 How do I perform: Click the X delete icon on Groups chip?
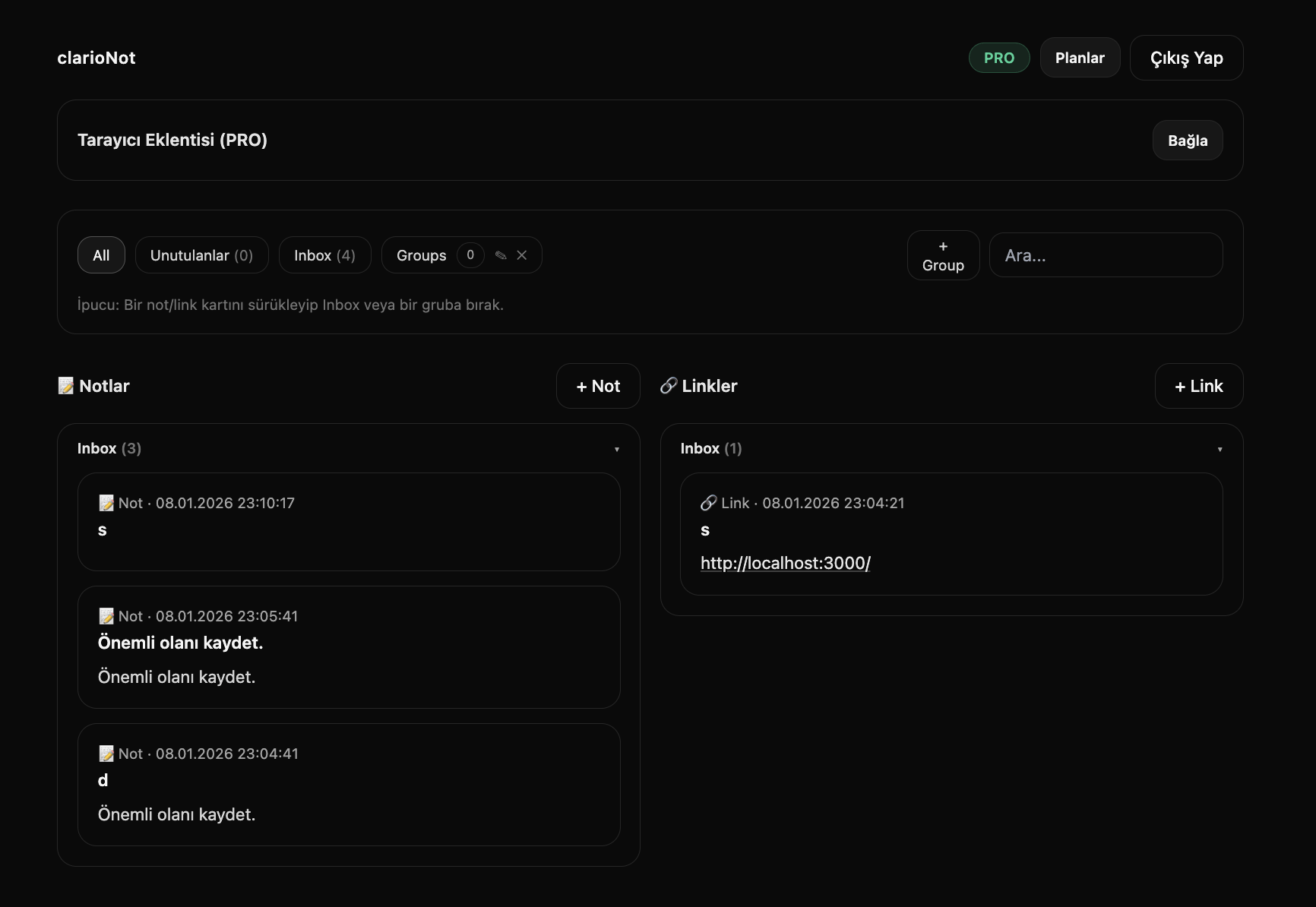[522, 255]
